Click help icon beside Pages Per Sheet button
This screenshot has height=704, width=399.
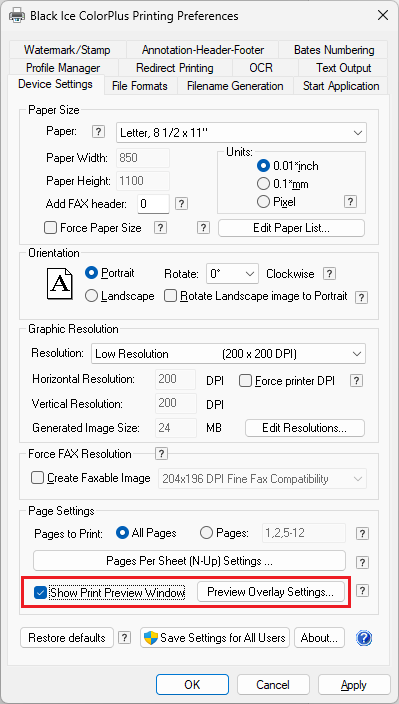point(362,562)
